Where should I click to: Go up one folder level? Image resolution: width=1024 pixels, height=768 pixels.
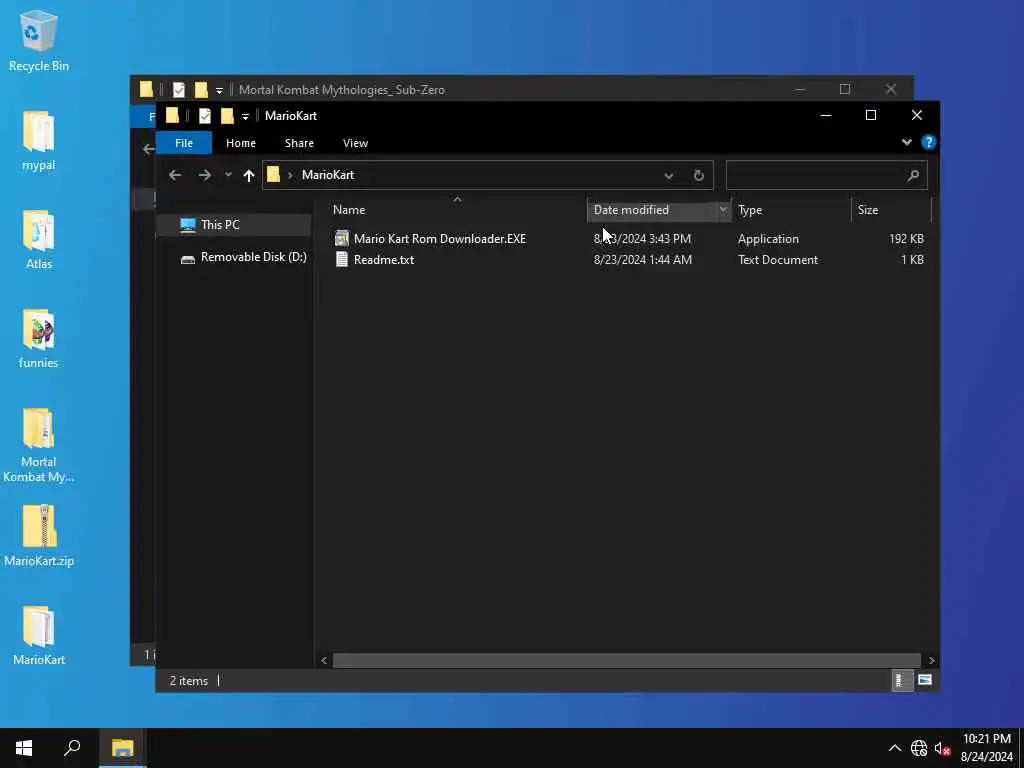point(248,175)
